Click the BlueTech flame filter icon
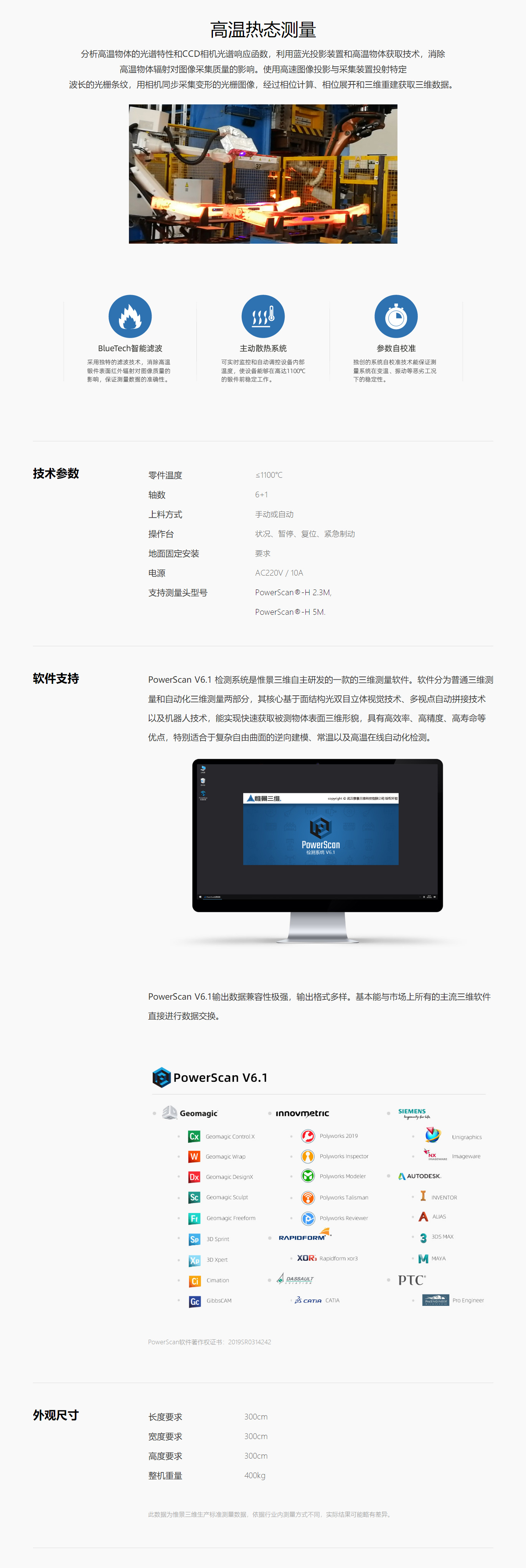526x1568 pixels. (x=130, y=317)
